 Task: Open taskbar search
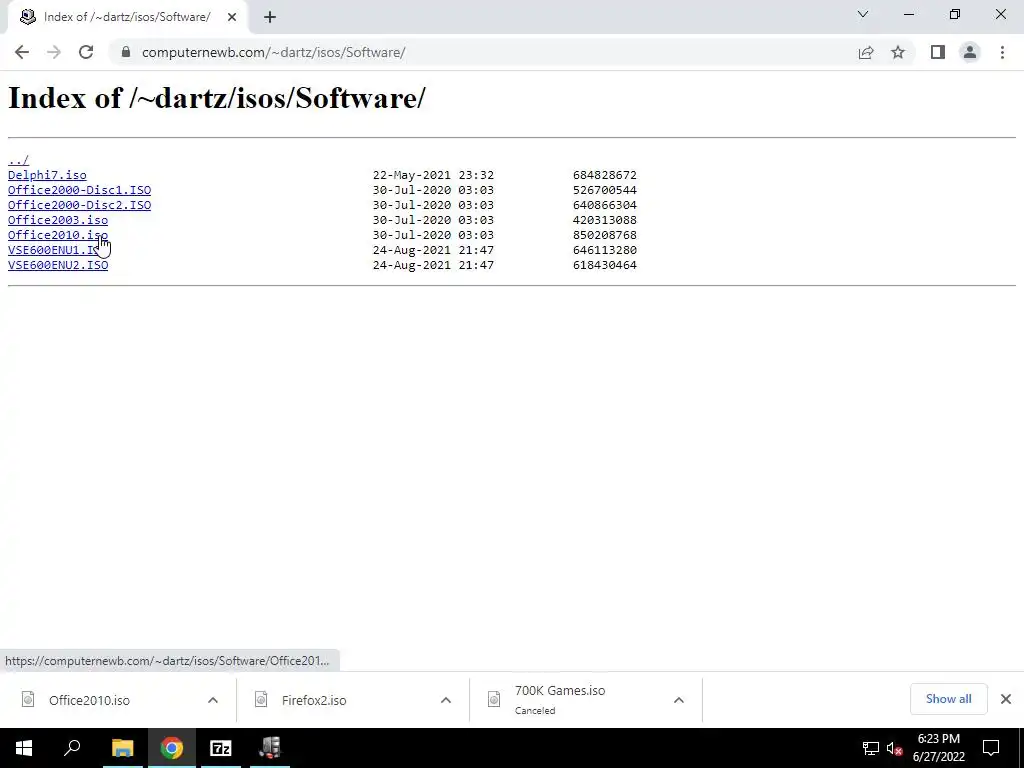tap(72, 748)
